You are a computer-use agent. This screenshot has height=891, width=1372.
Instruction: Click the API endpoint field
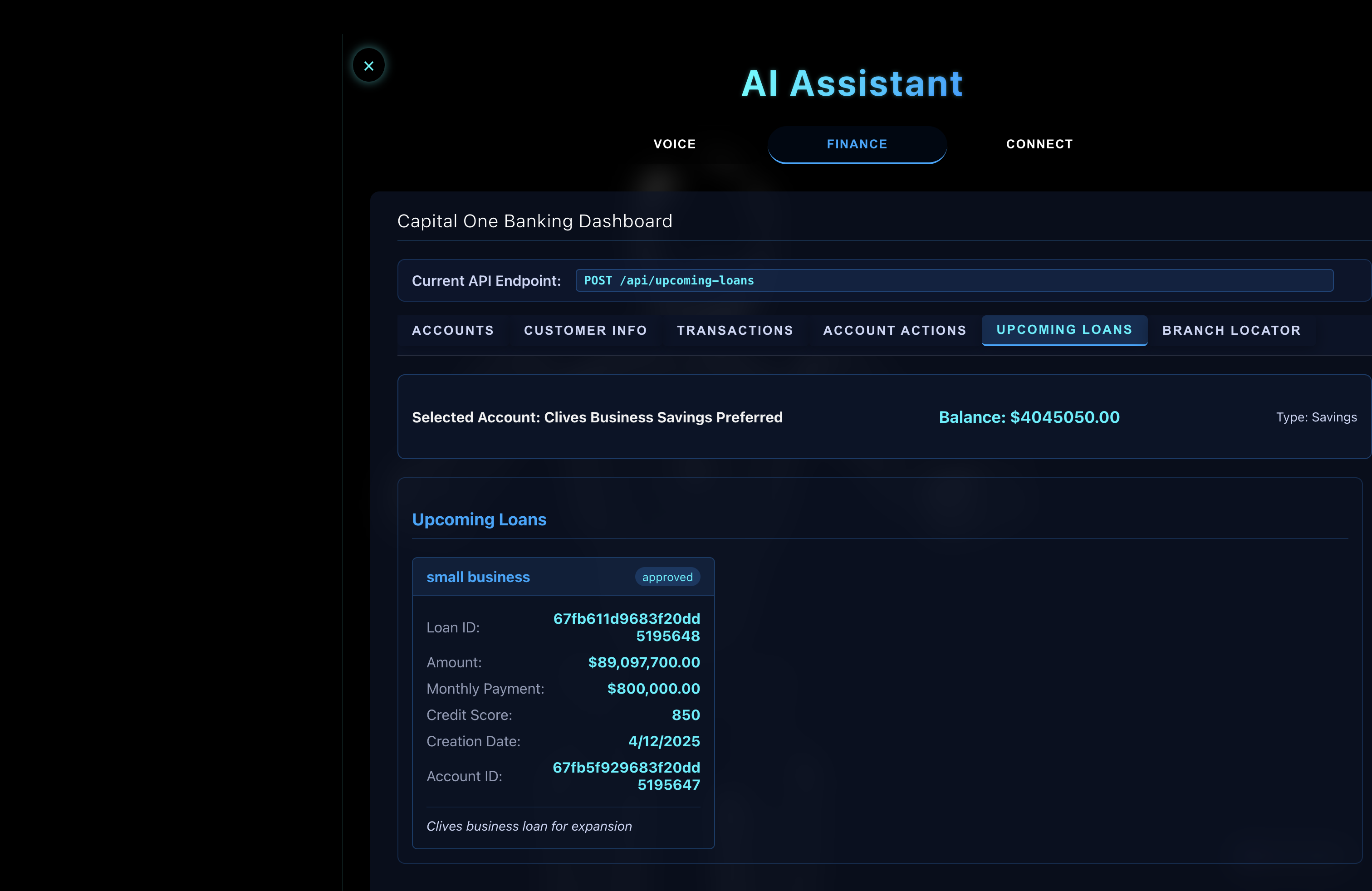(x=954, y=281)
